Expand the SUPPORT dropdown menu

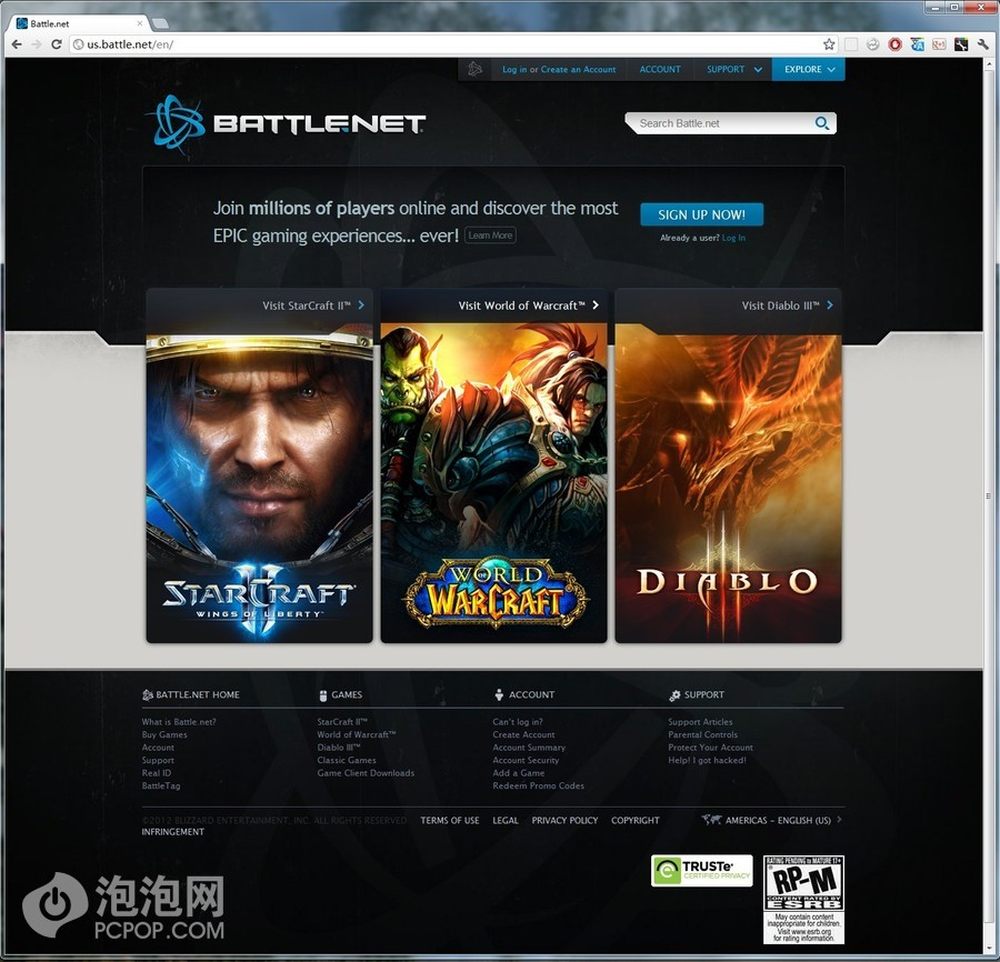click(x=733, y=69)
